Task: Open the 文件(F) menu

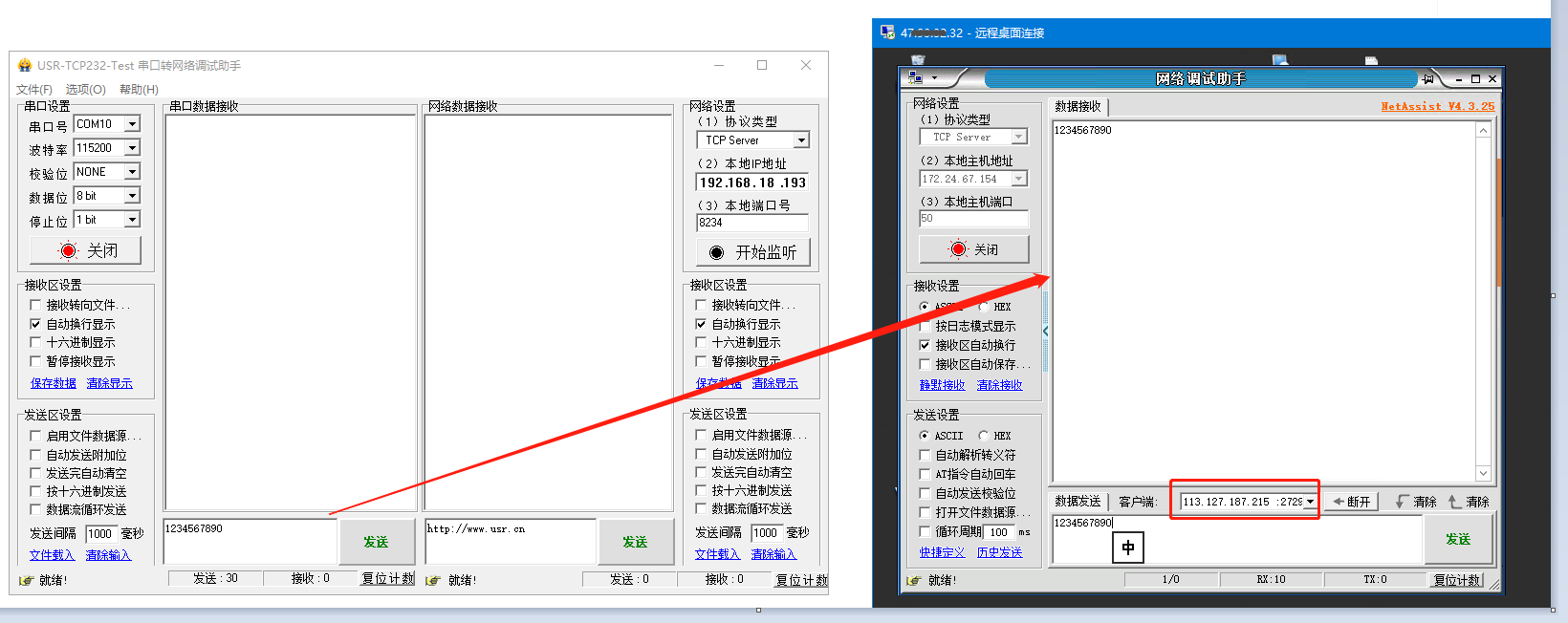Action: (34, 89)
